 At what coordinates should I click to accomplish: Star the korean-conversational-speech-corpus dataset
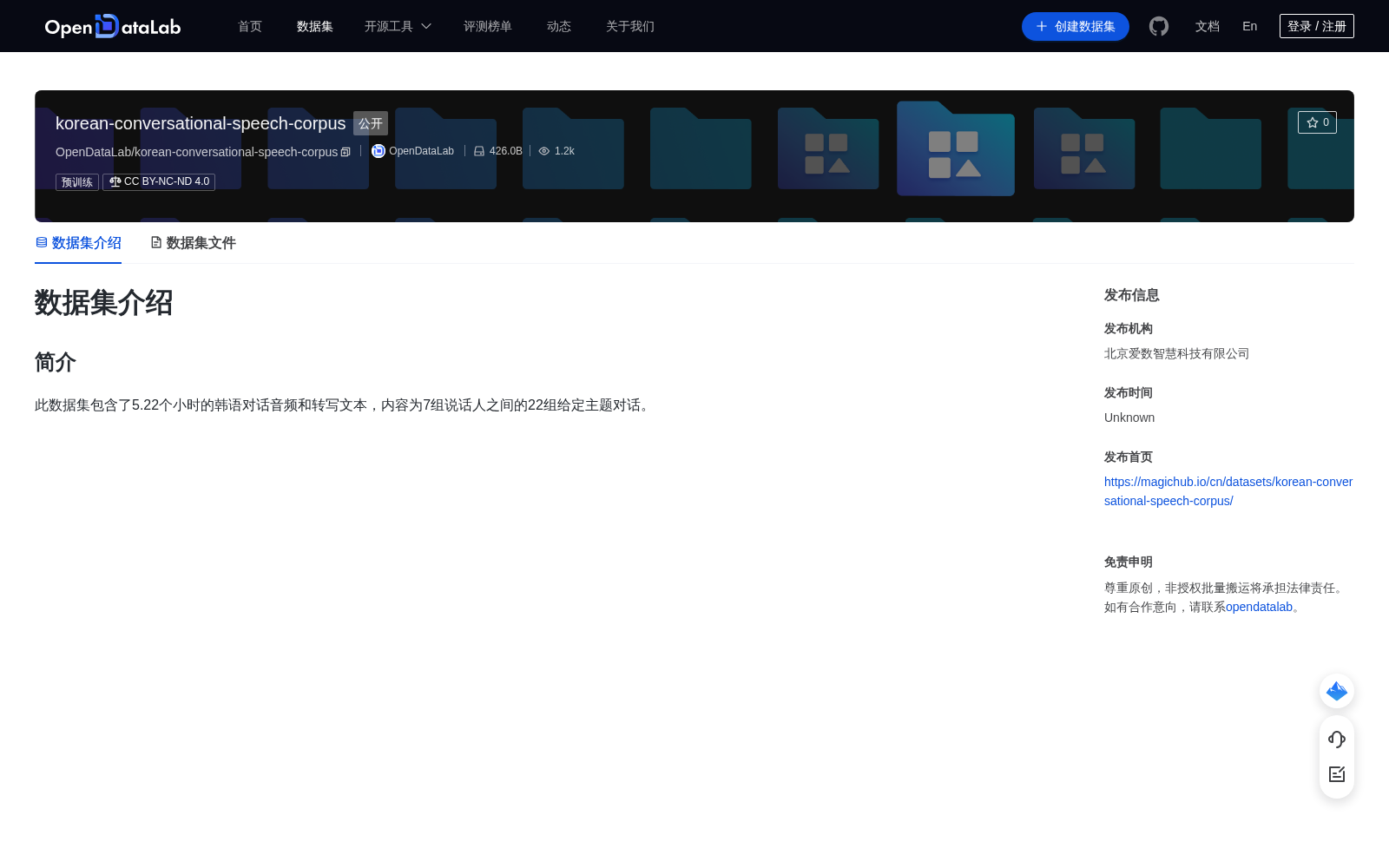pos(1317,122)
